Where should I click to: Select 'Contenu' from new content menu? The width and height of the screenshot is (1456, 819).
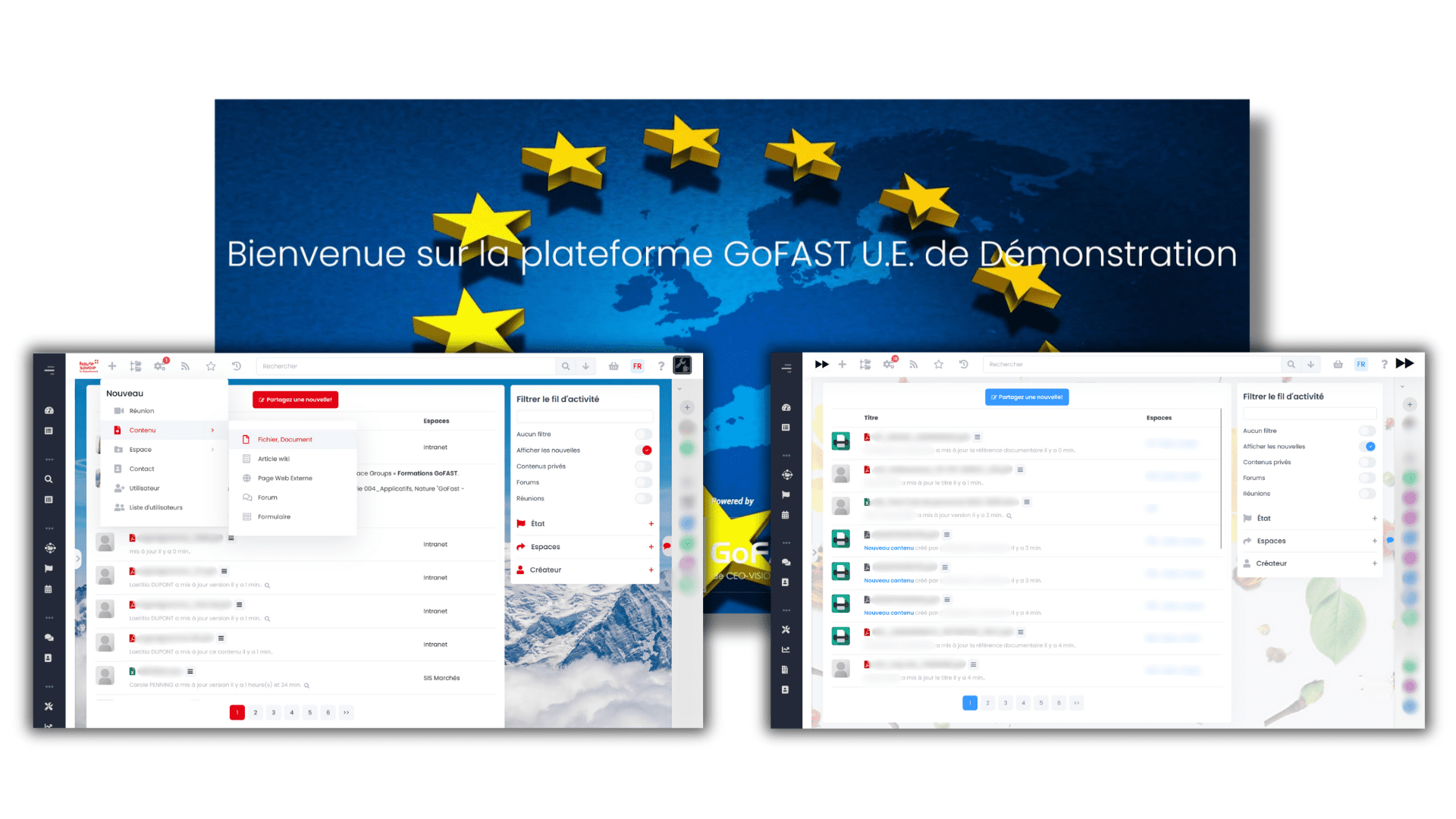(x=140, y=430)
